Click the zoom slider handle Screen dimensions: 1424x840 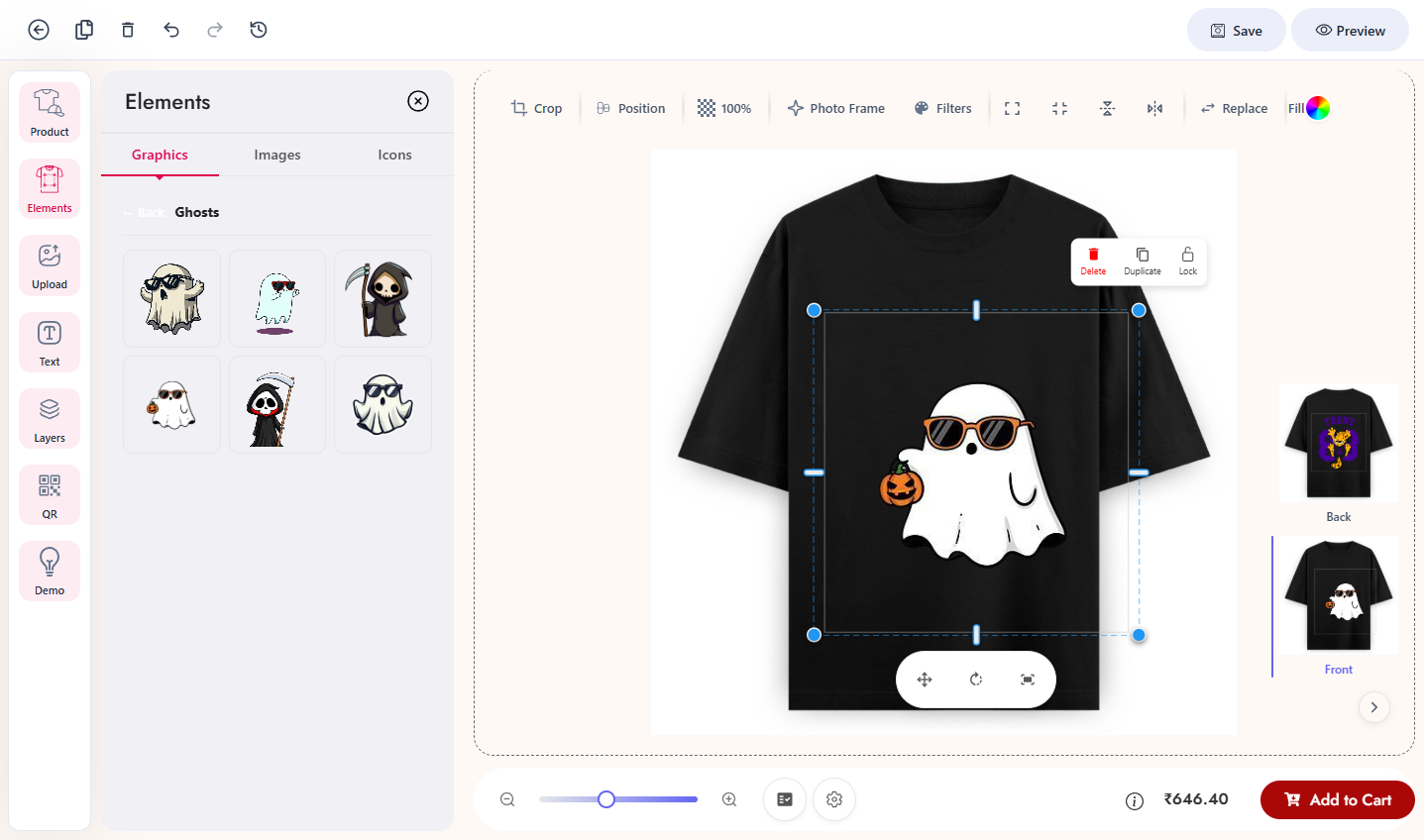606,799
